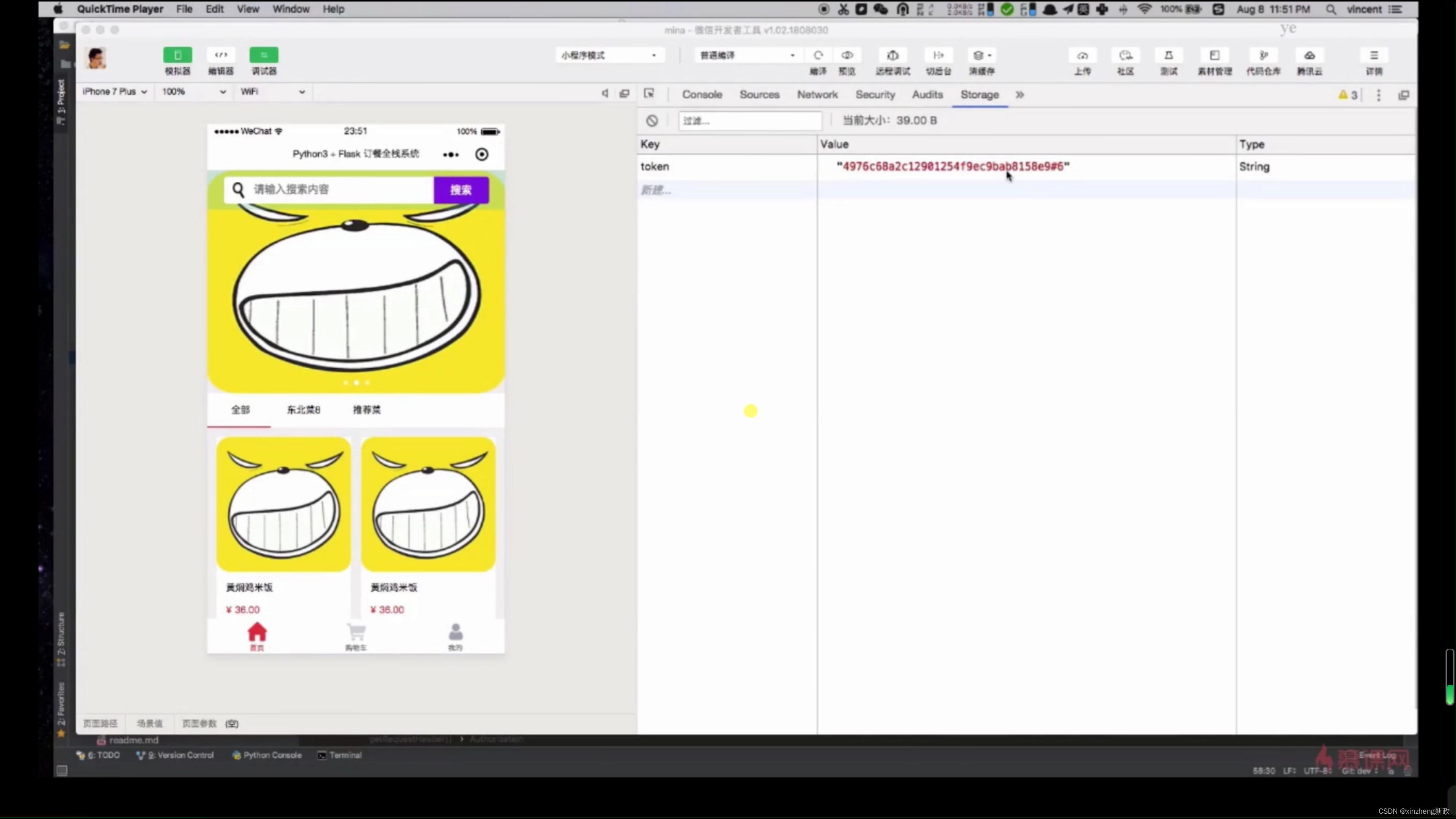This screenshot has height=819, width=1456.
Task: Click the inspect element picker icon
Action: [x=649, y=94]
